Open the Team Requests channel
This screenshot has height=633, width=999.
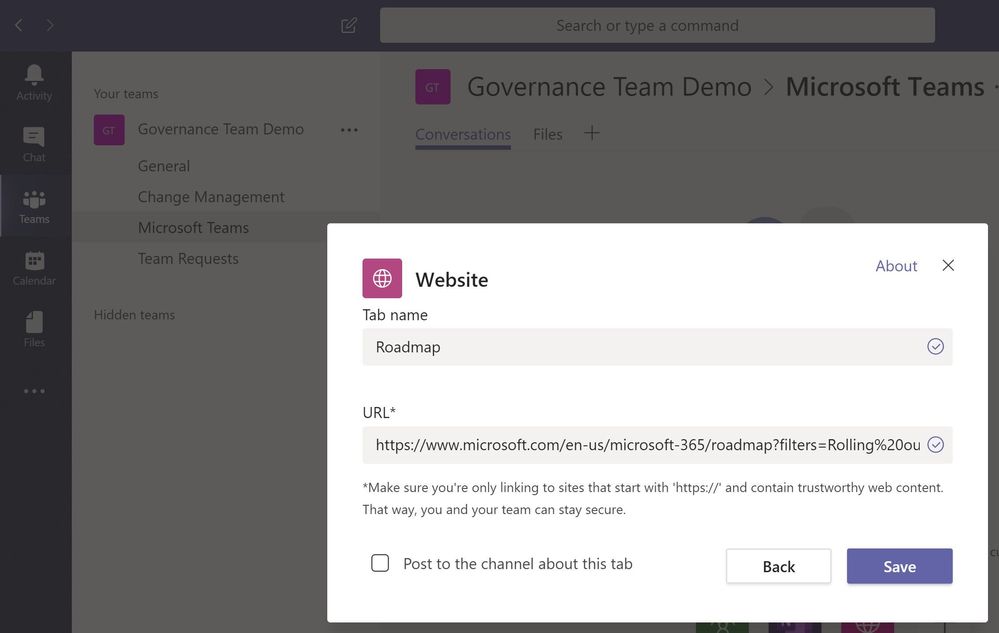click(188, 259)
